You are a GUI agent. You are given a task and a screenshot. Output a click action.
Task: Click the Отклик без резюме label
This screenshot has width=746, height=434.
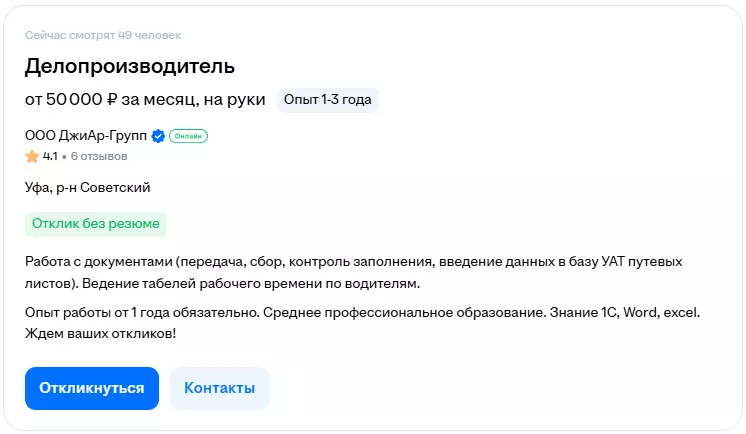click(x=96, y=224)
